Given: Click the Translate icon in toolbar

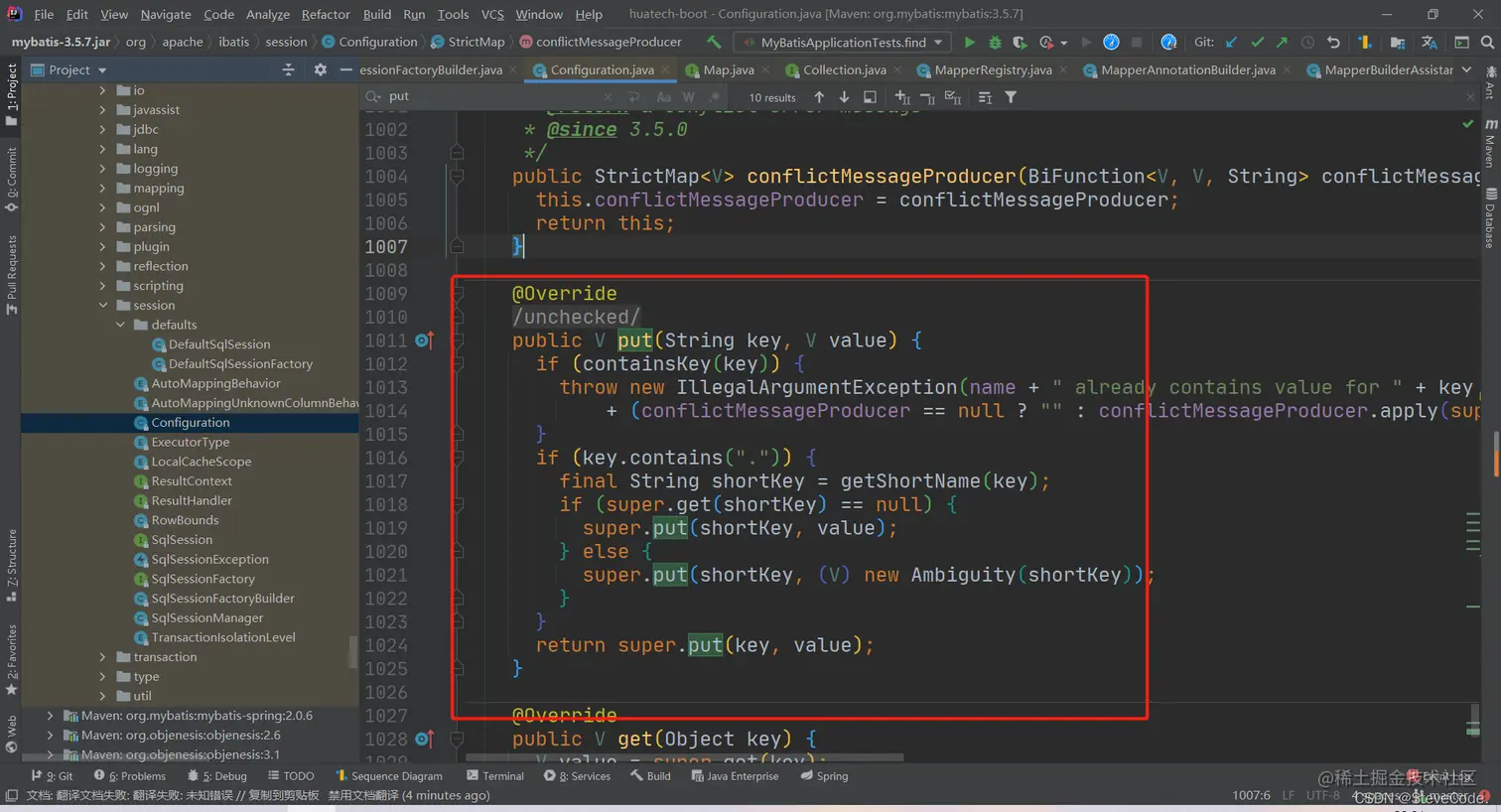Looking at the screenshot, I should click(x=1430, y=42).
